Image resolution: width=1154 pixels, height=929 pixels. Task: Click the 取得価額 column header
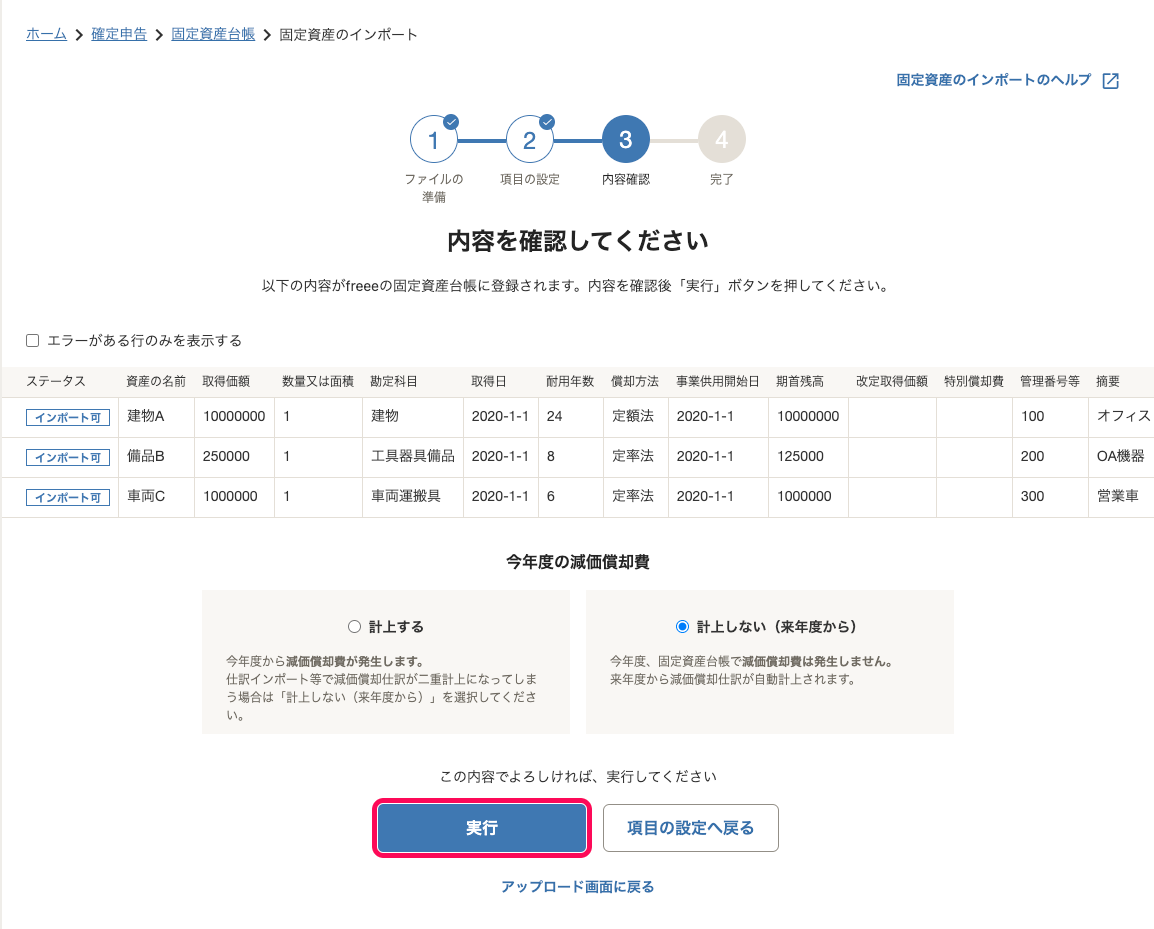click(226, 381)
